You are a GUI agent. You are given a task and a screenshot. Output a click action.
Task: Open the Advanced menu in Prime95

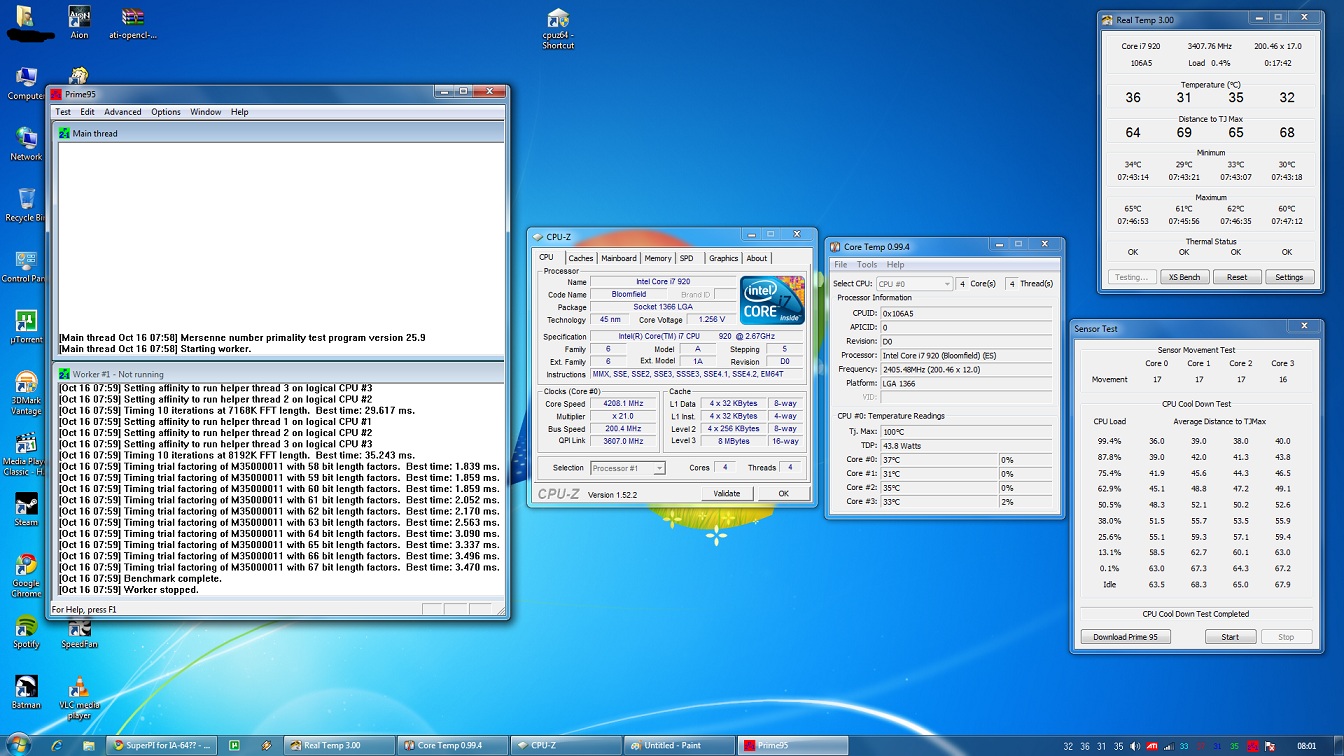coord(123,112)
